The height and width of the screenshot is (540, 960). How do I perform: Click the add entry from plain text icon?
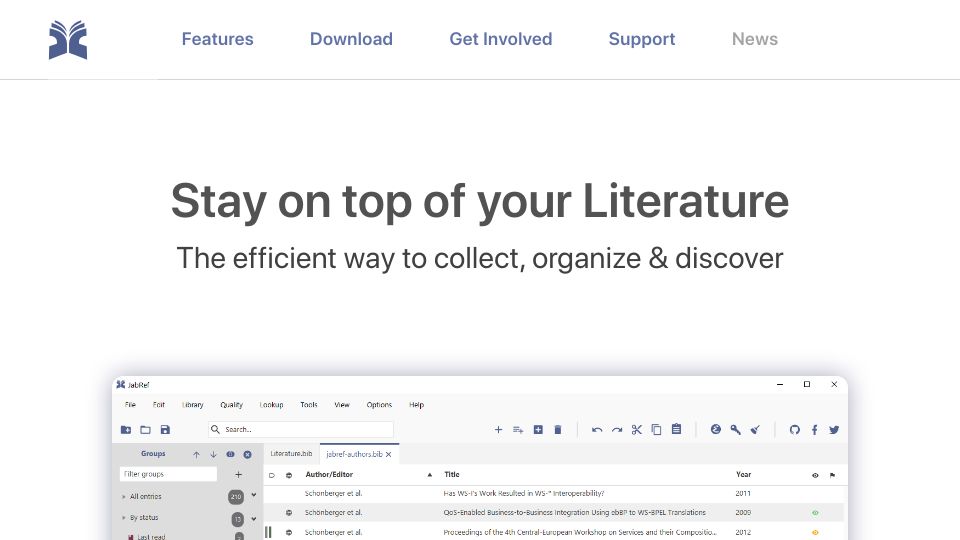[x=518, y=430]
